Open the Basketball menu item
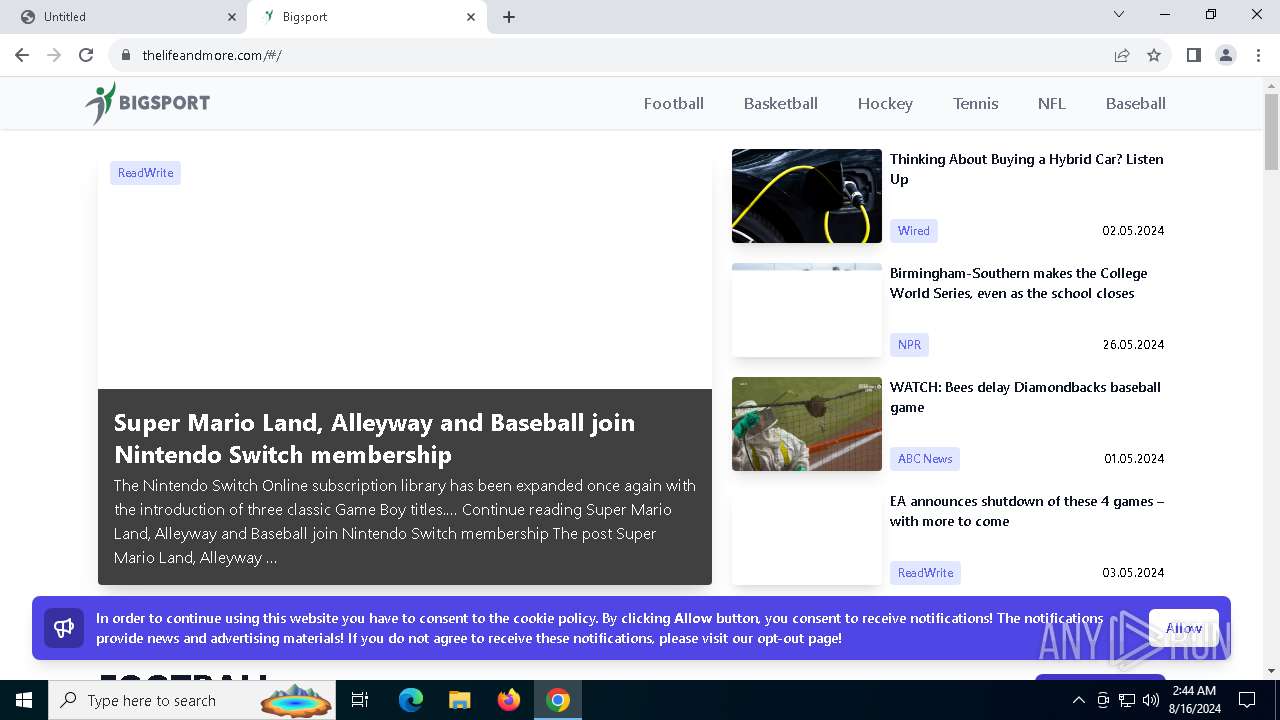The image size is (1280, 720). pos(781,103)
